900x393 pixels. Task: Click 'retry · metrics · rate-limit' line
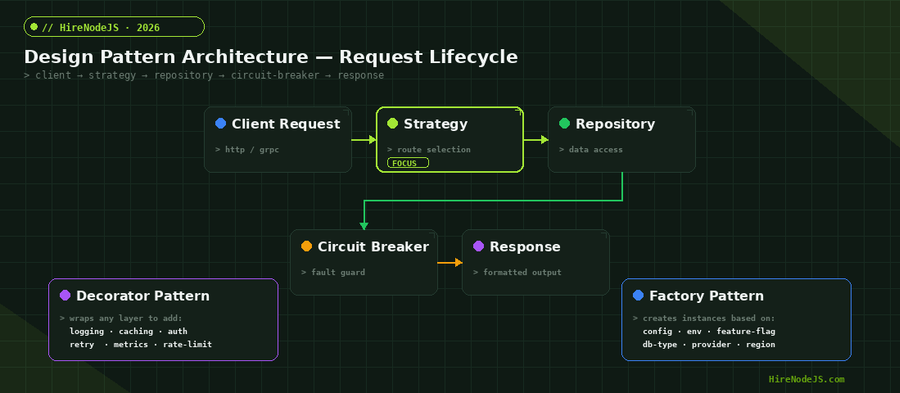(x=141, y=345)
